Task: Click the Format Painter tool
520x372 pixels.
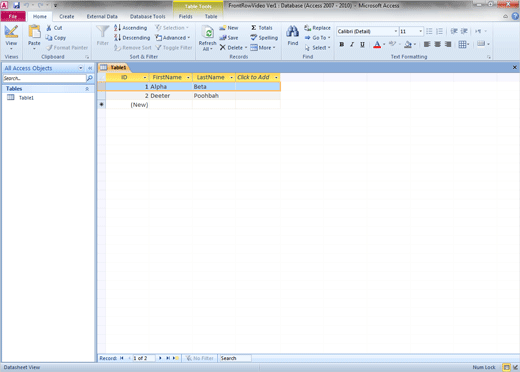Action: [x=67, y=48]
